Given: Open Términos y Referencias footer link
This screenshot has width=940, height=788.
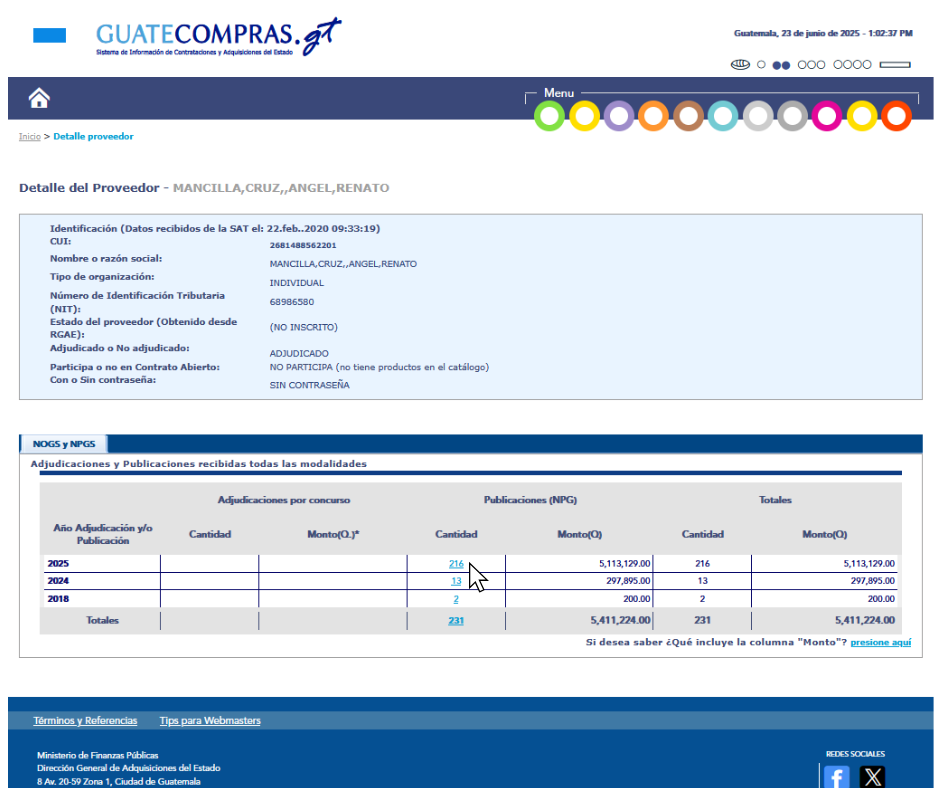Looking at the screenshot, I should [85, 721].
